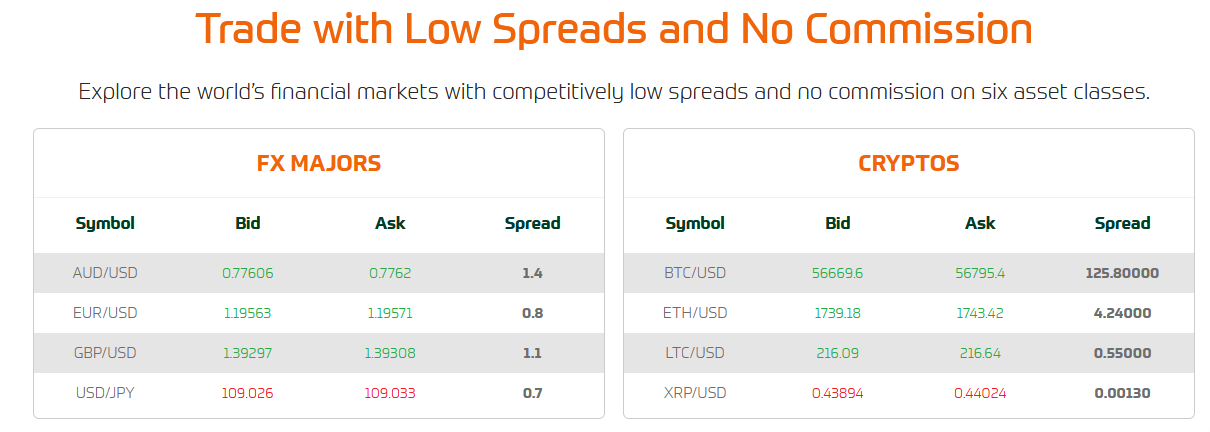Select the EUR/USD symbol
This screenshot has height=432, width=1210.
click(105, 313)
